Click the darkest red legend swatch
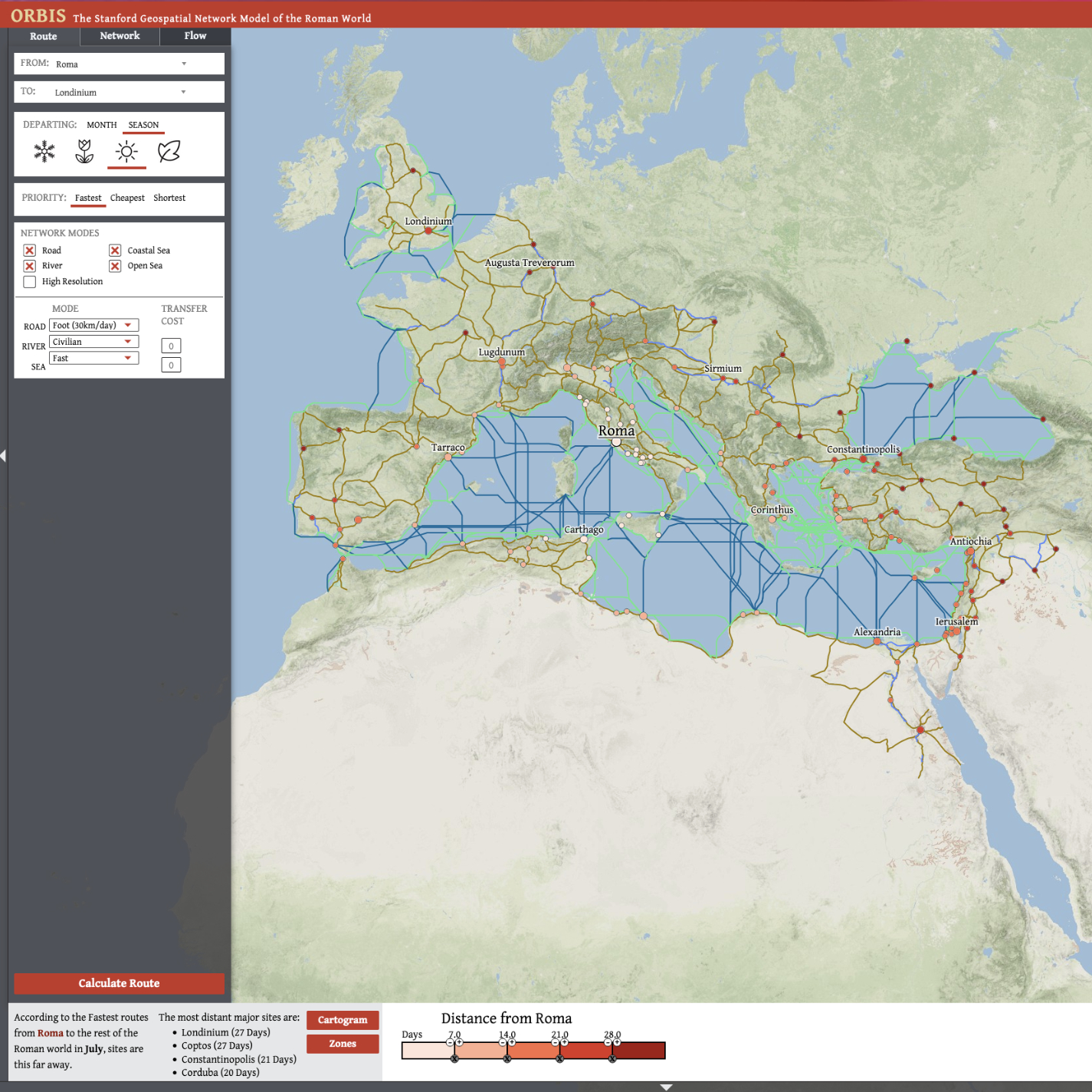The width and height of the screenshot is (1092, 1092). 638,1051
